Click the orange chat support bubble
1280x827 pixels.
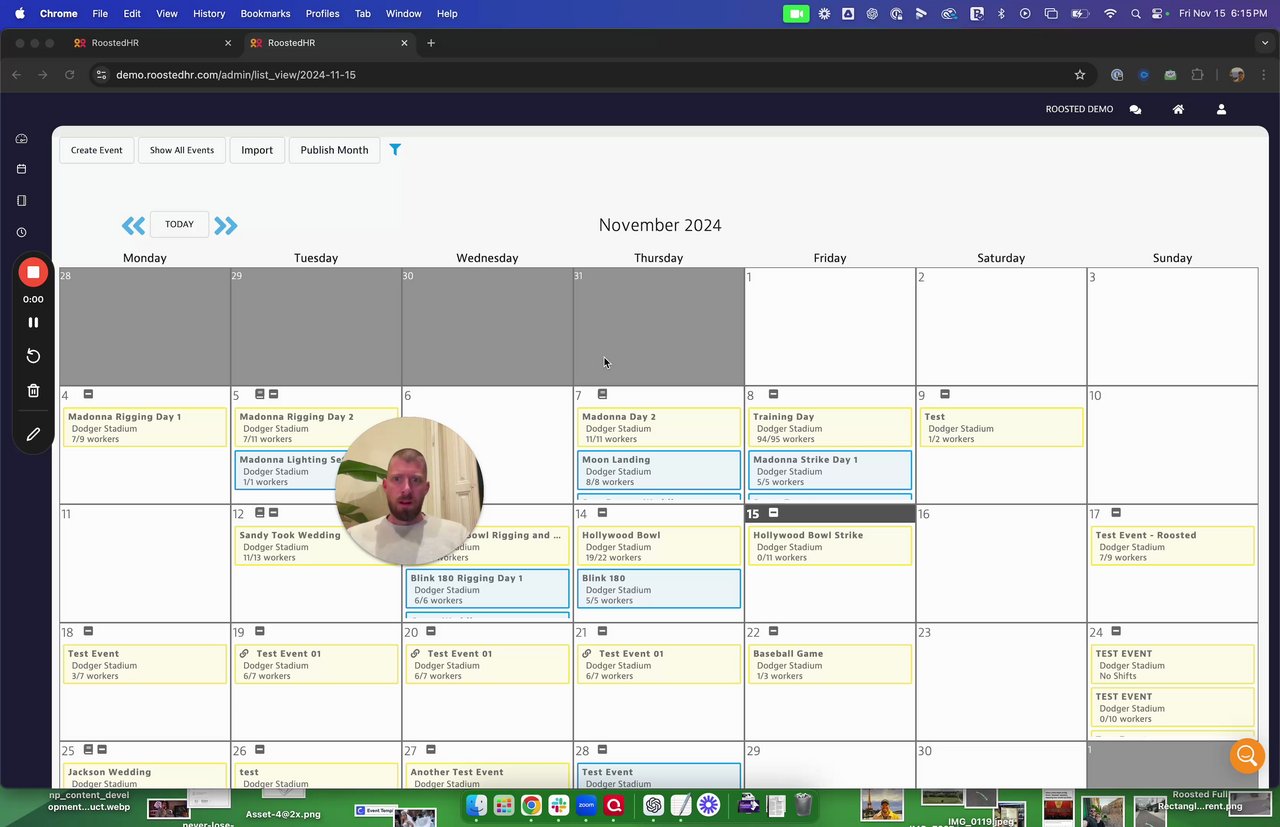tap(1247, 756)
